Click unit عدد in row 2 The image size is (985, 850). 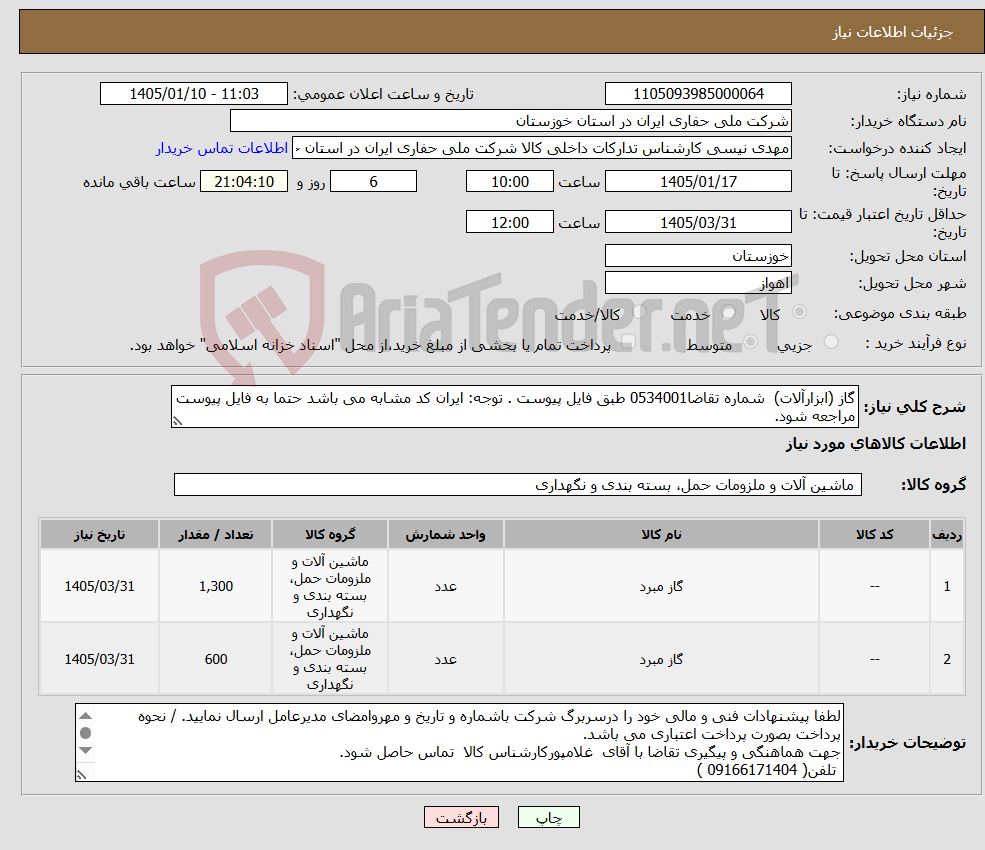tap(445, 660)
